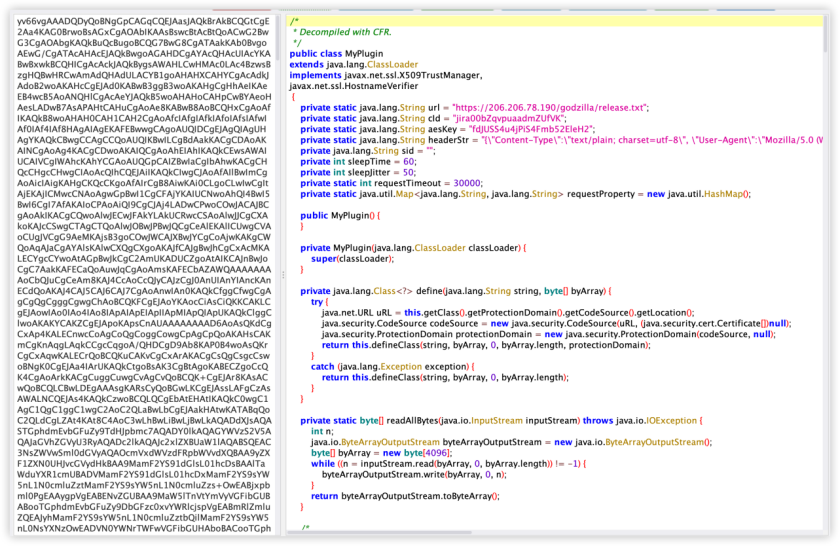Click the "byteArrayOutputStream.write(byArray, 0, n);" line
840x546 pixels.
coord(414,474)
